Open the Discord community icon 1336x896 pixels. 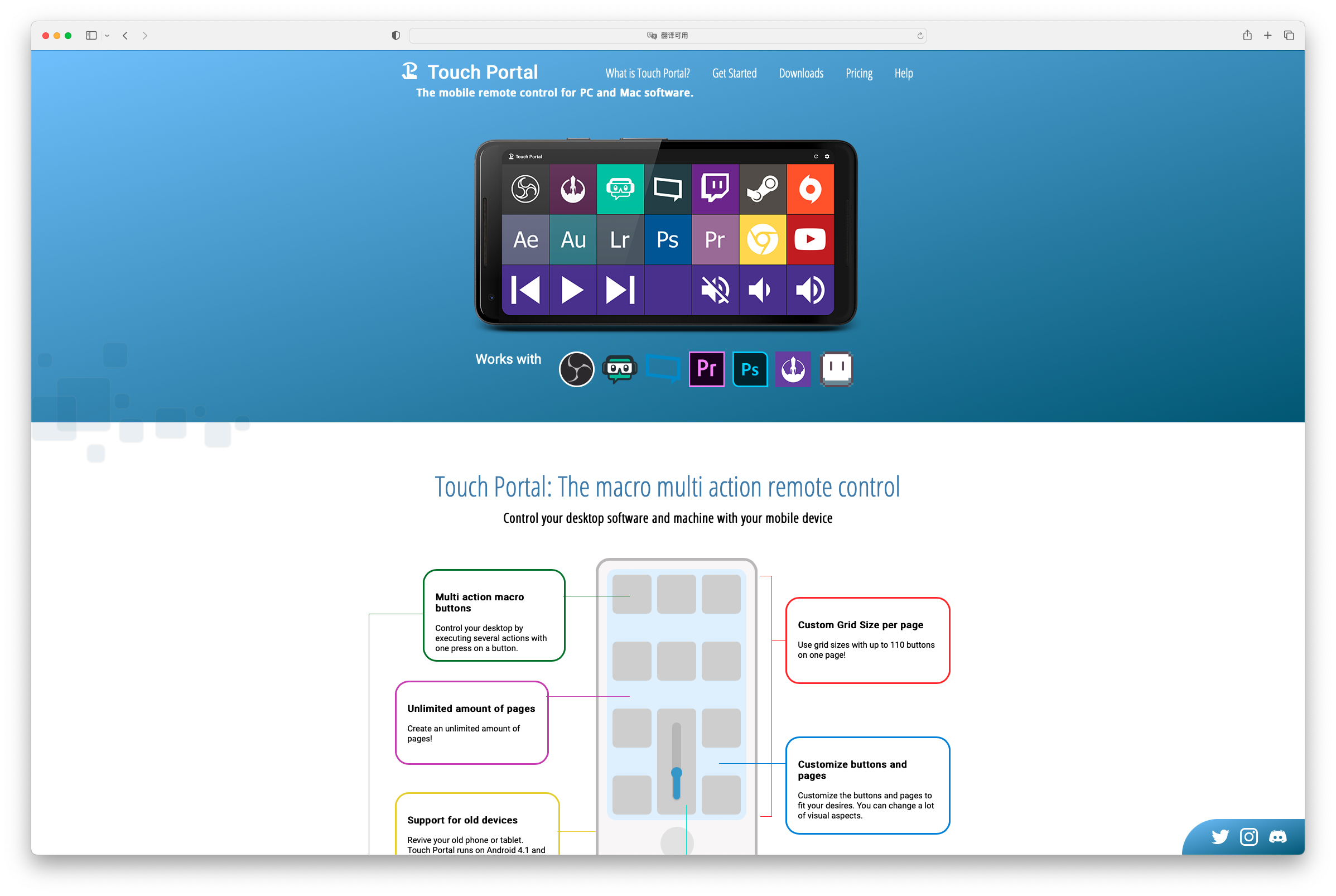click(x=1278, y=836)
